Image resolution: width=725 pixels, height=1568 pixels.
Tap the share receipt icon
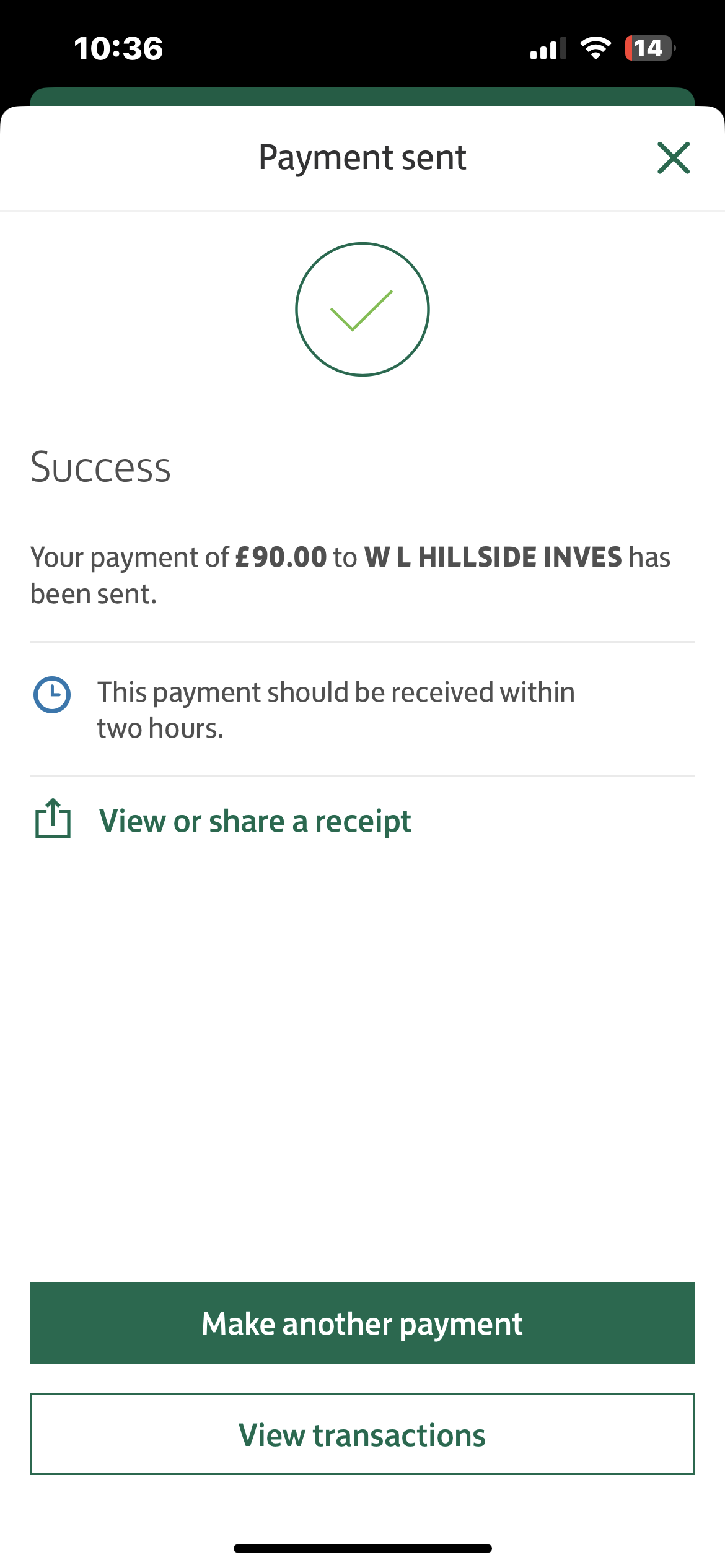[53, 819]
